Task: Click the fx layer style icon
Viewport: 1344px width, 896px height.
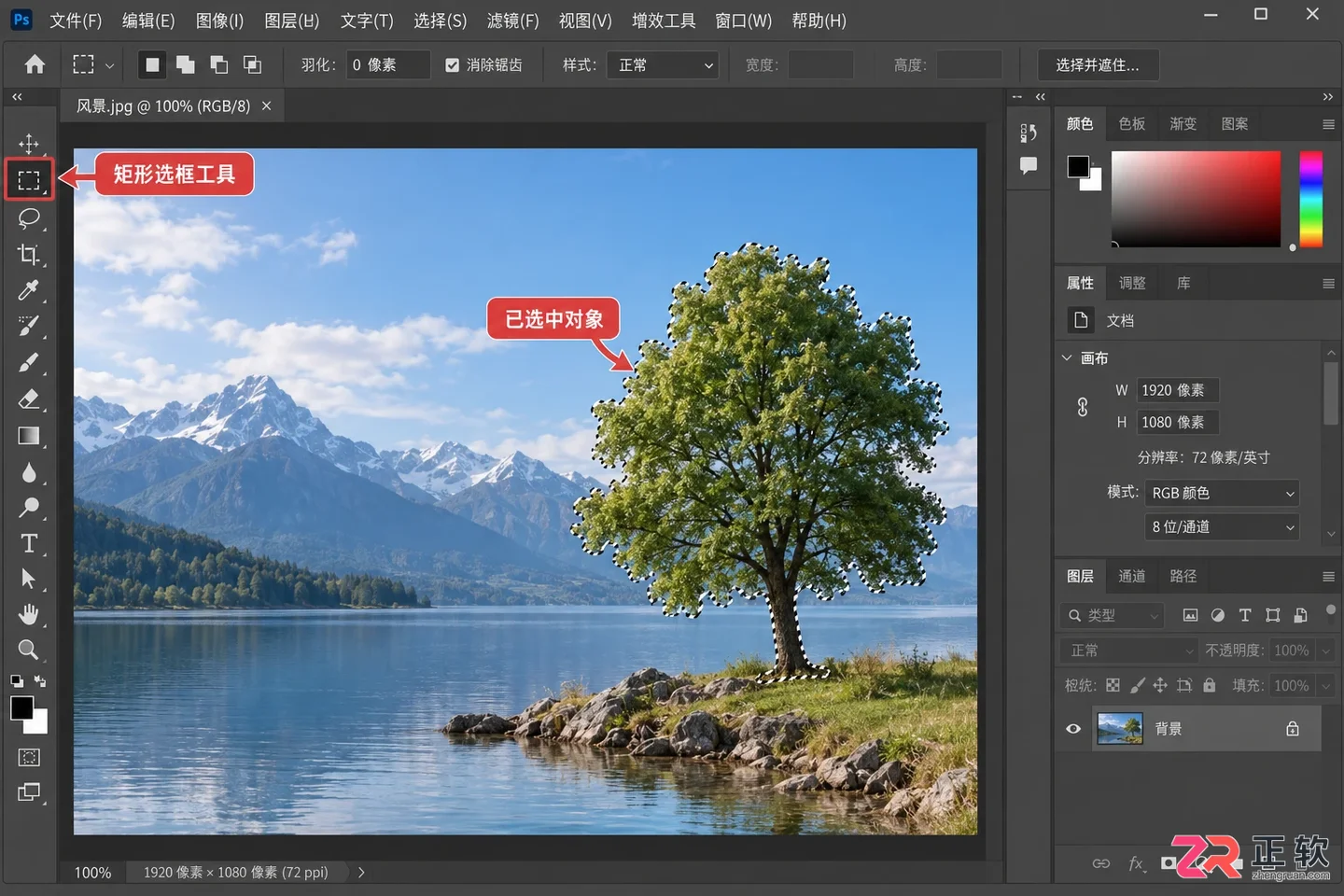Action: [x=1136, y=863]
